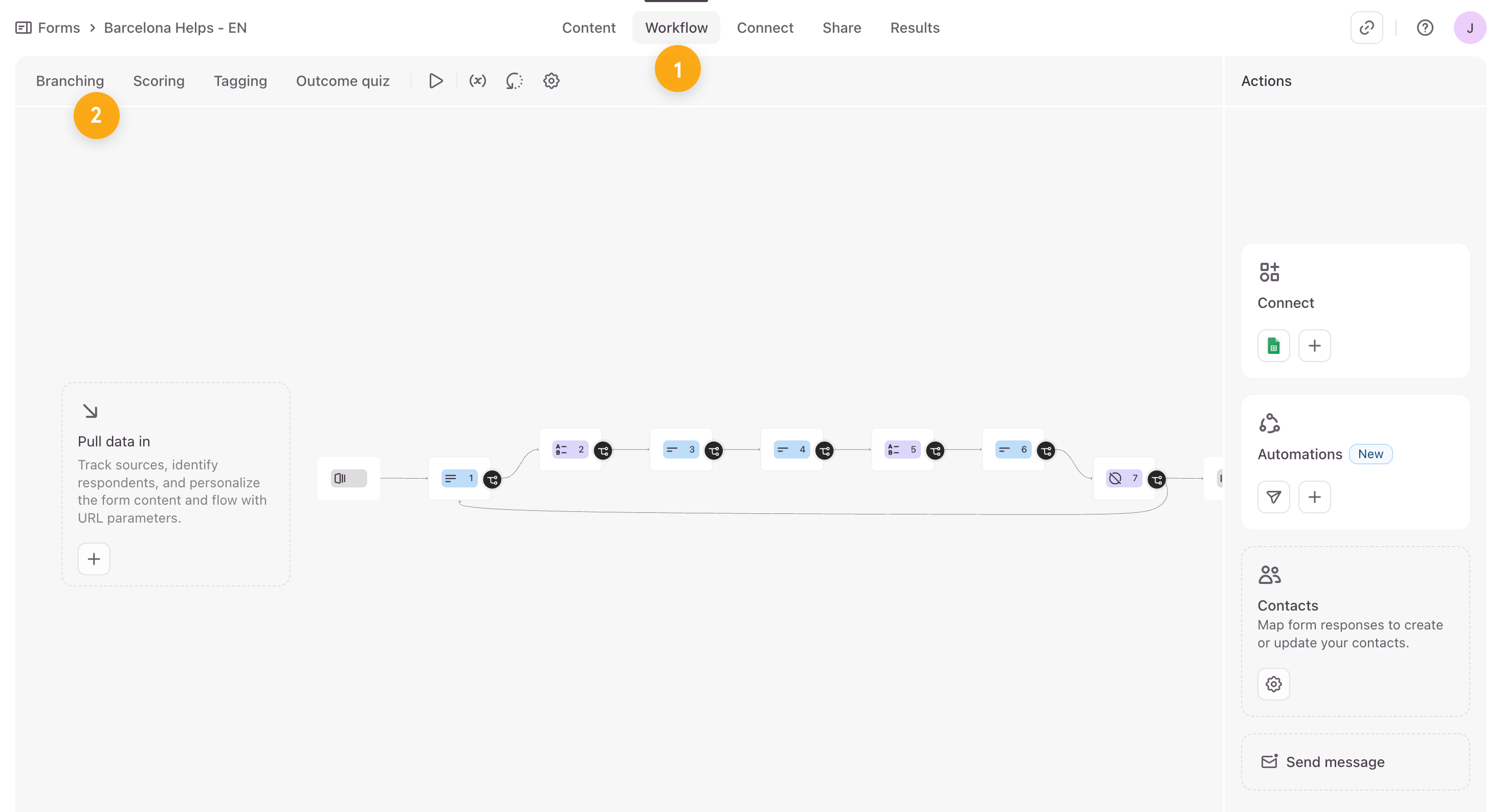Select question node 1
This screenshot has width=1503, height=812.
tap(459, 478)
